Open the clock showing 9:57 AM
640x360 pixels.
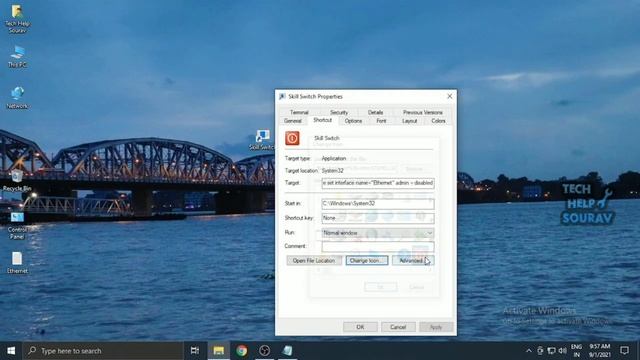(600, 351)
